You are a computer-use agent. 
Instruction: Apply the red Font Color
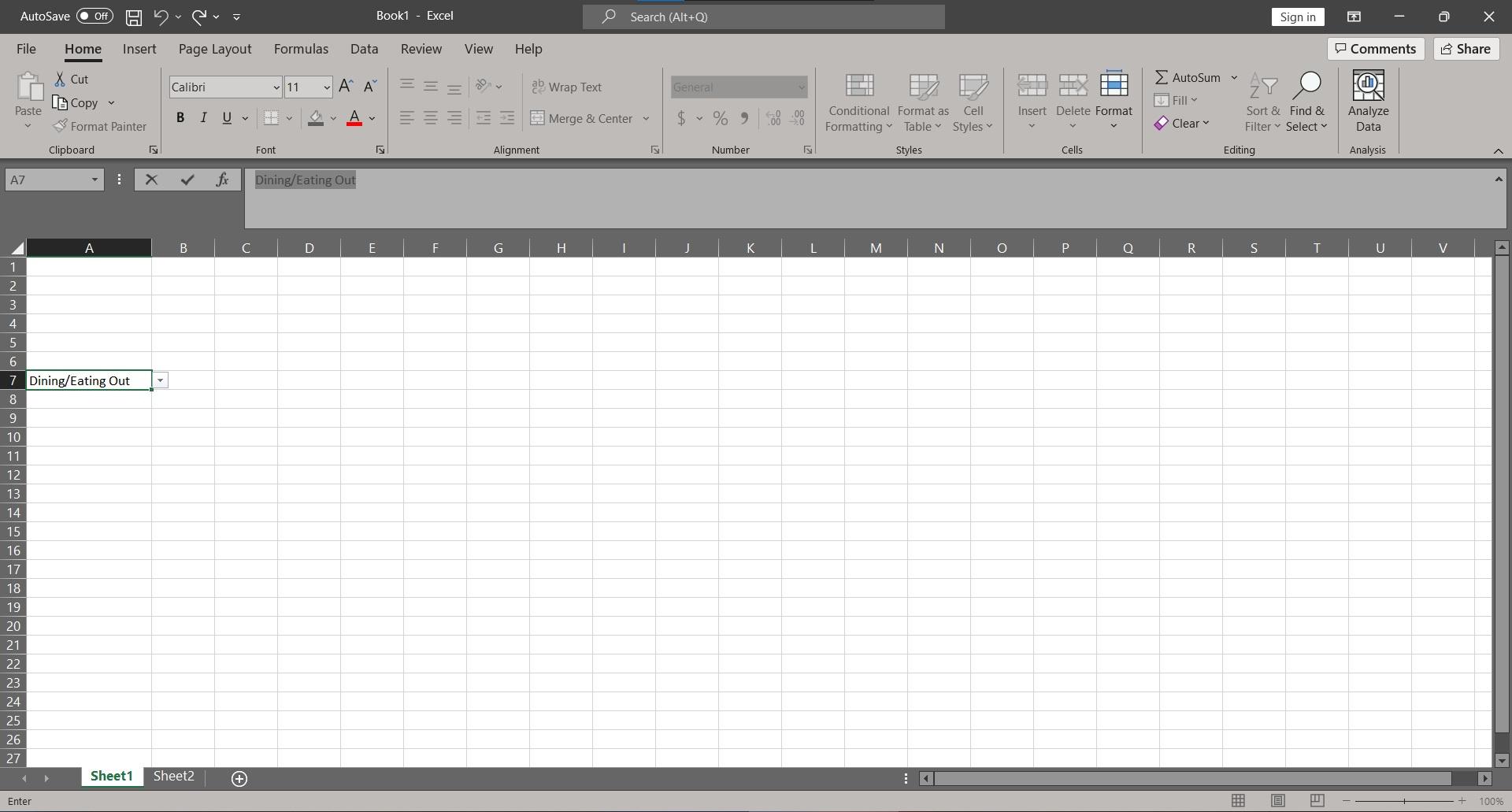354,118
